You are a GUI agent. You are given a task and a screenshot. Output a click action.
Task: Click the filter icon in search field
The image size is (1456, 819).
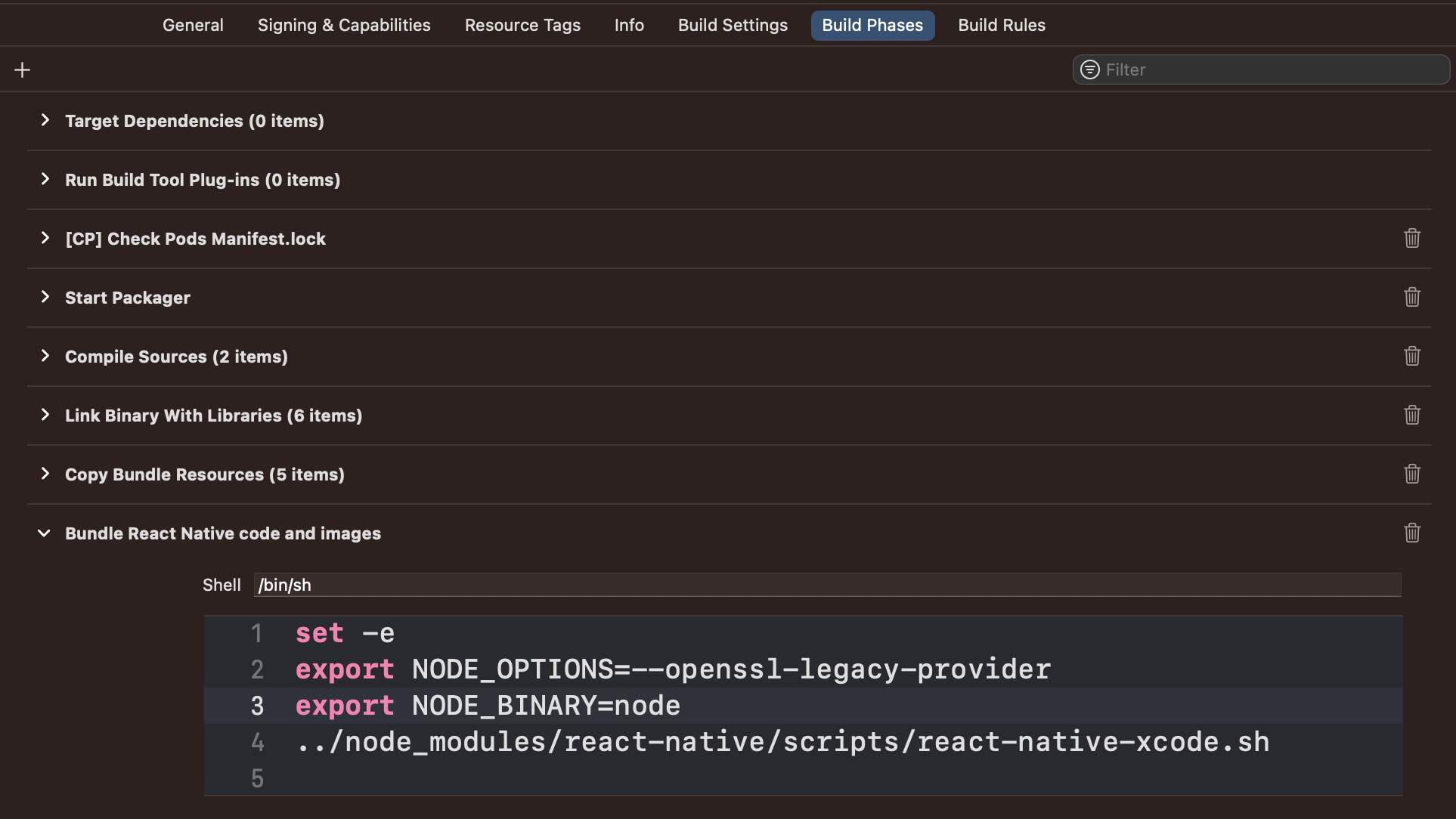click(x=1089, y=70)
